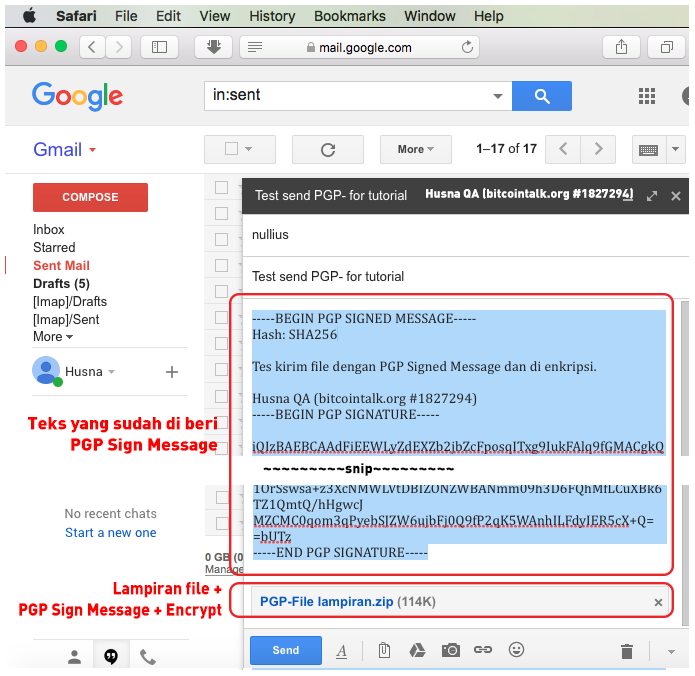Insert files using Google Drive icon
Viewport: 695px width, 676px height.
(x=417, y=650)
